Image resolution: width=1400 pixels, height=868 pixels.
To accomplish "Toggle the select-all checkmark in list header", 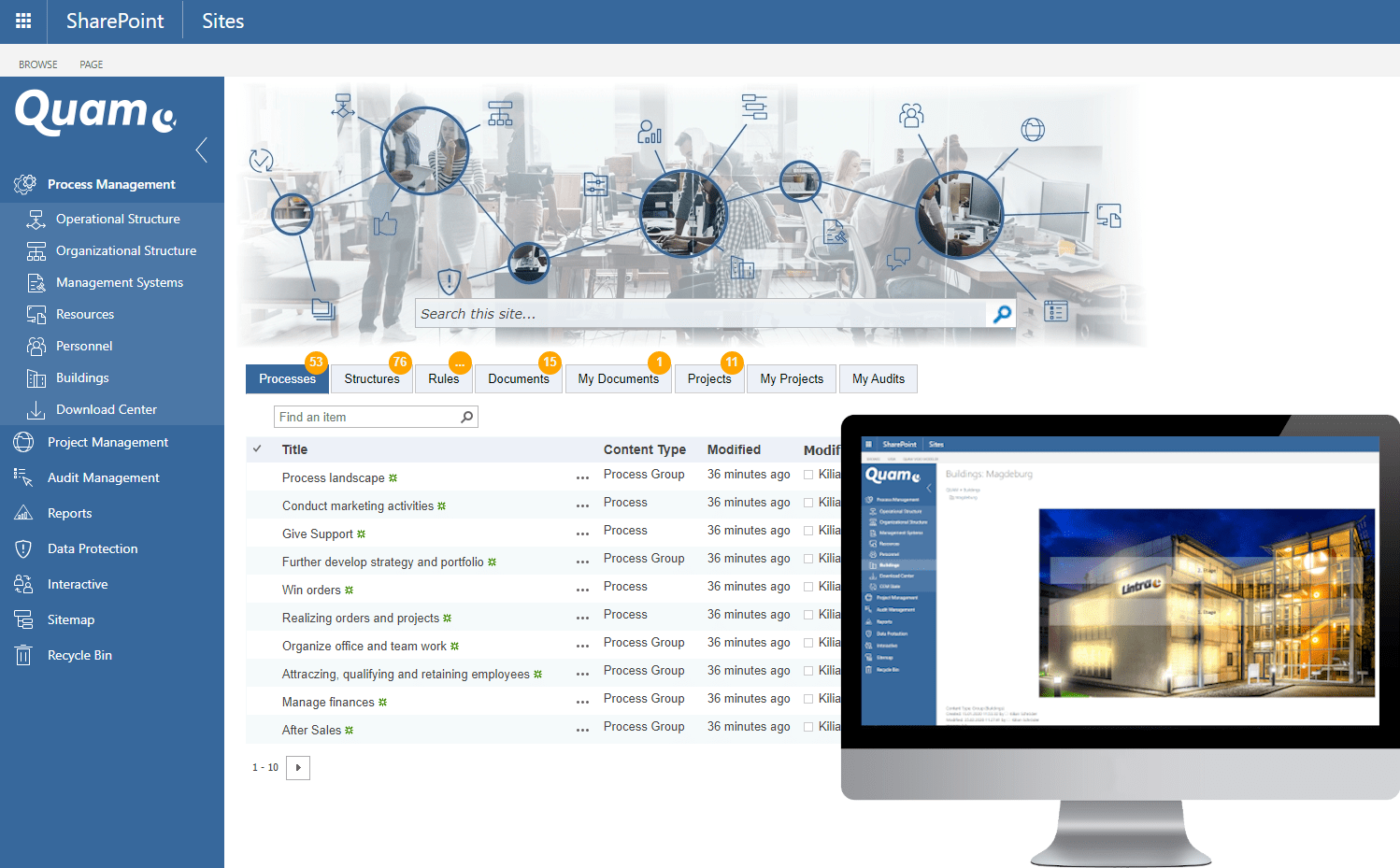I will coord(257,449).
